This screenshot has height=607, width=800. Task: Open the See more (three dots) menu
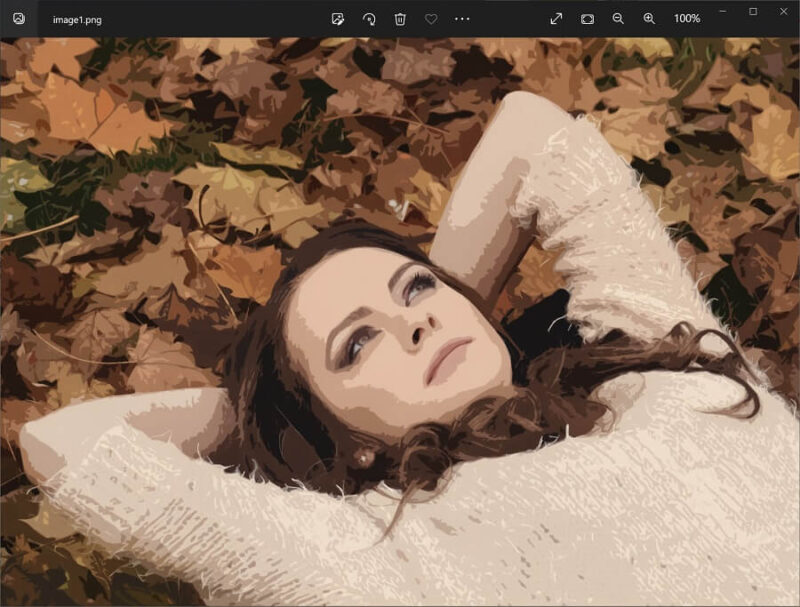point(462,19)
